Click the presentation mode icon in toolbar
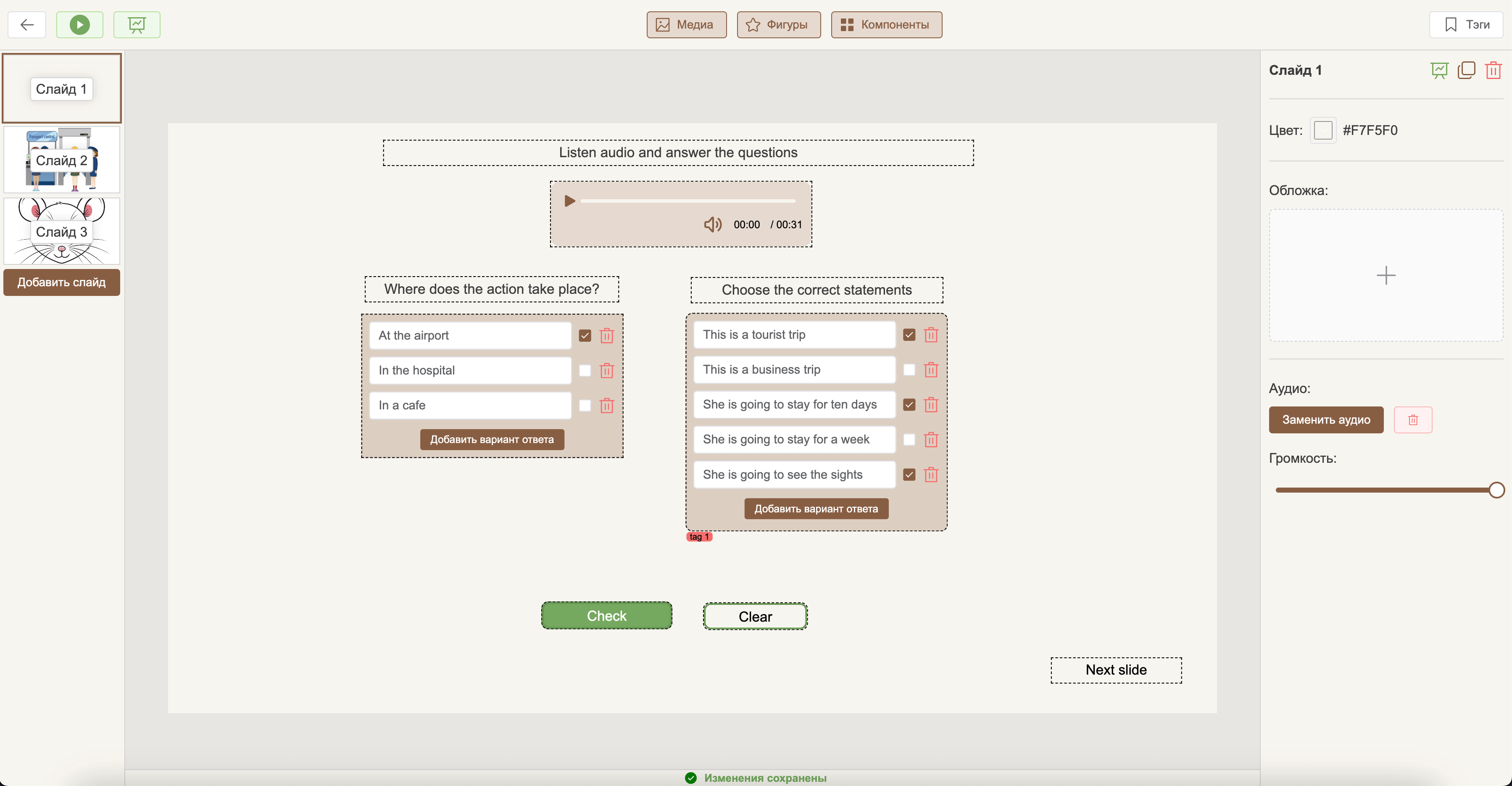This screenshot has width=1512, height=786. pyautogui.click(x=137, y=25)
